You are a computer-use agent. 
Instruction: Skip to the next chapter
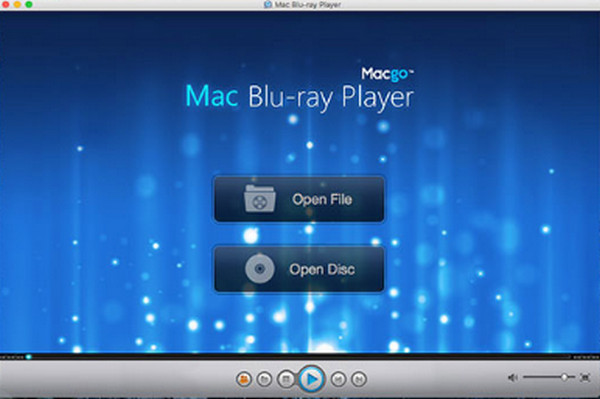pos(359,379)
